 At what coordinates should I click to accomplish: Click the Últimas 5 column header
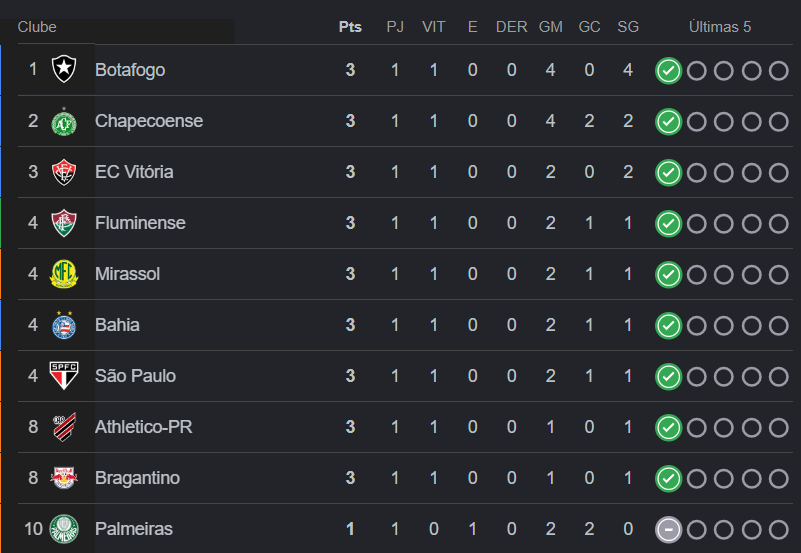click(x=720, y=27)
